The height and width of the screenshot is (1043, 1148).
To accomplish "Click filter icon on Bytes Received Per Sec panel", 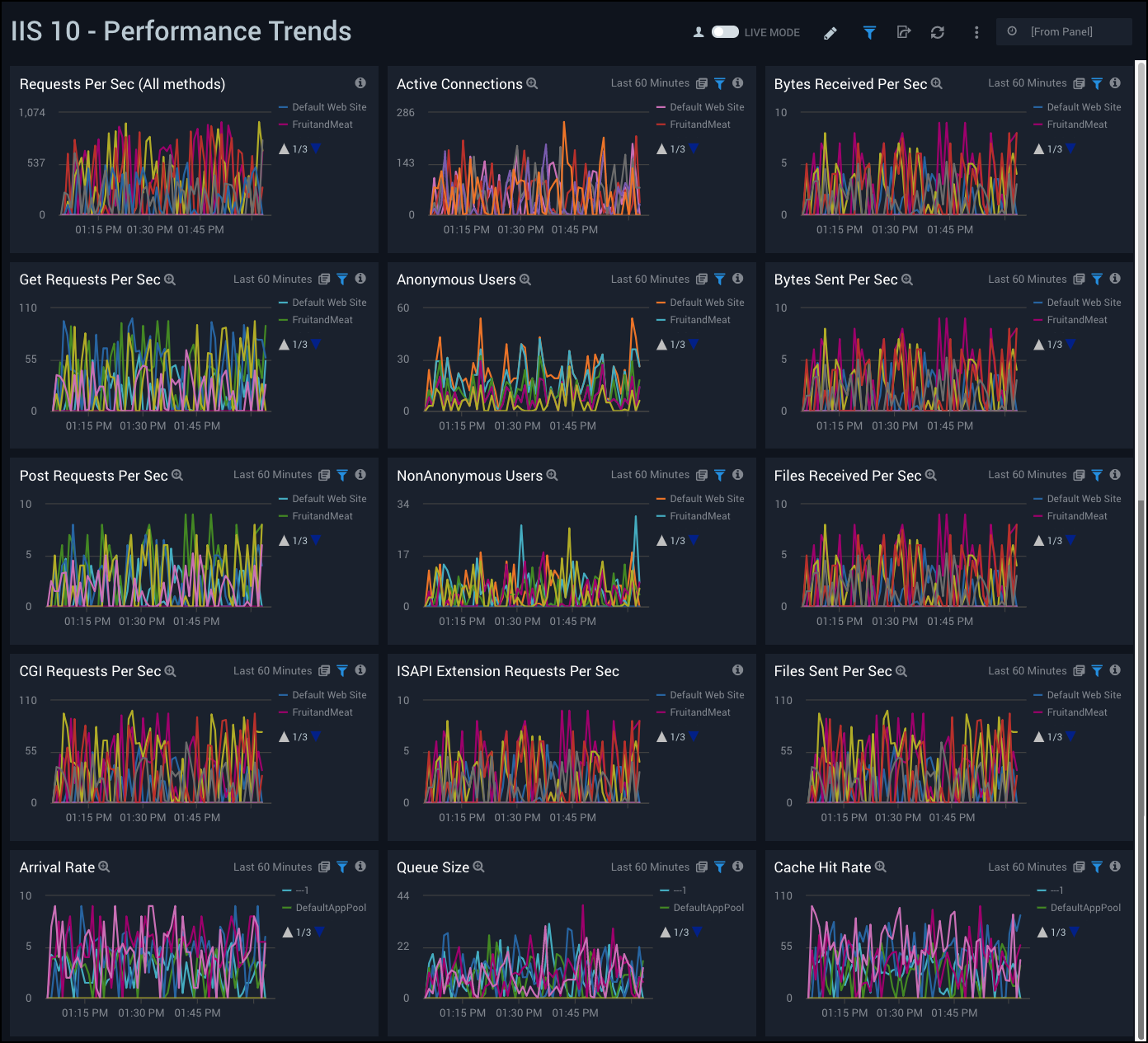I will [x=1097, y=83].
